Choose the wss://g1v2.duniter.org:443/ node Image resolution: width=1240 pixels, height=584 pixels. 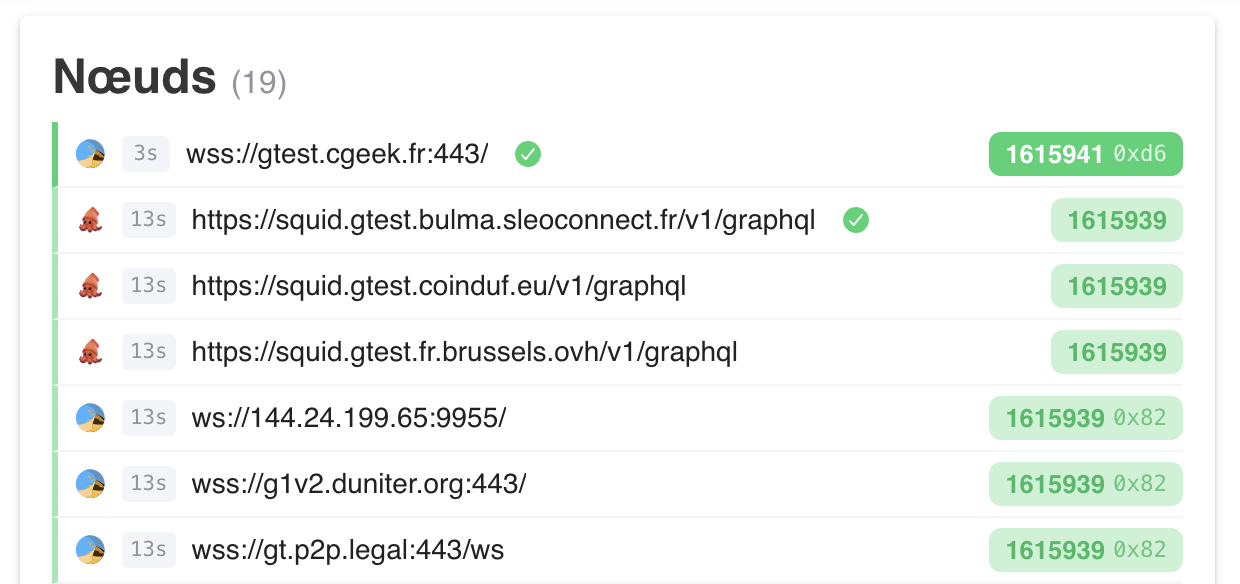pyautogui.click(x=358, y=483)
